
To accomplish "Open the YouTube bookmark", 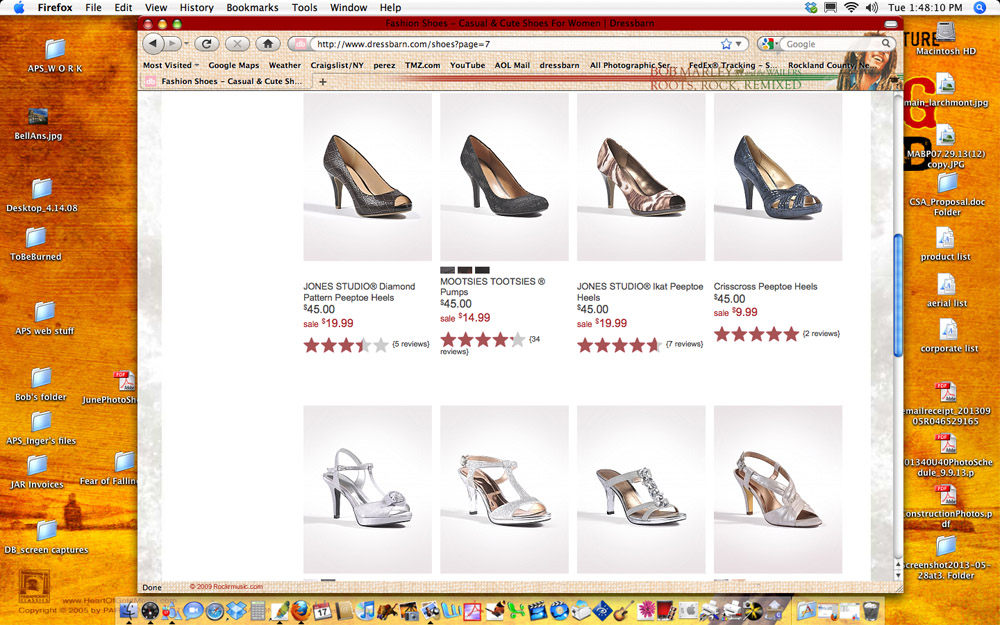I will 467,65.
